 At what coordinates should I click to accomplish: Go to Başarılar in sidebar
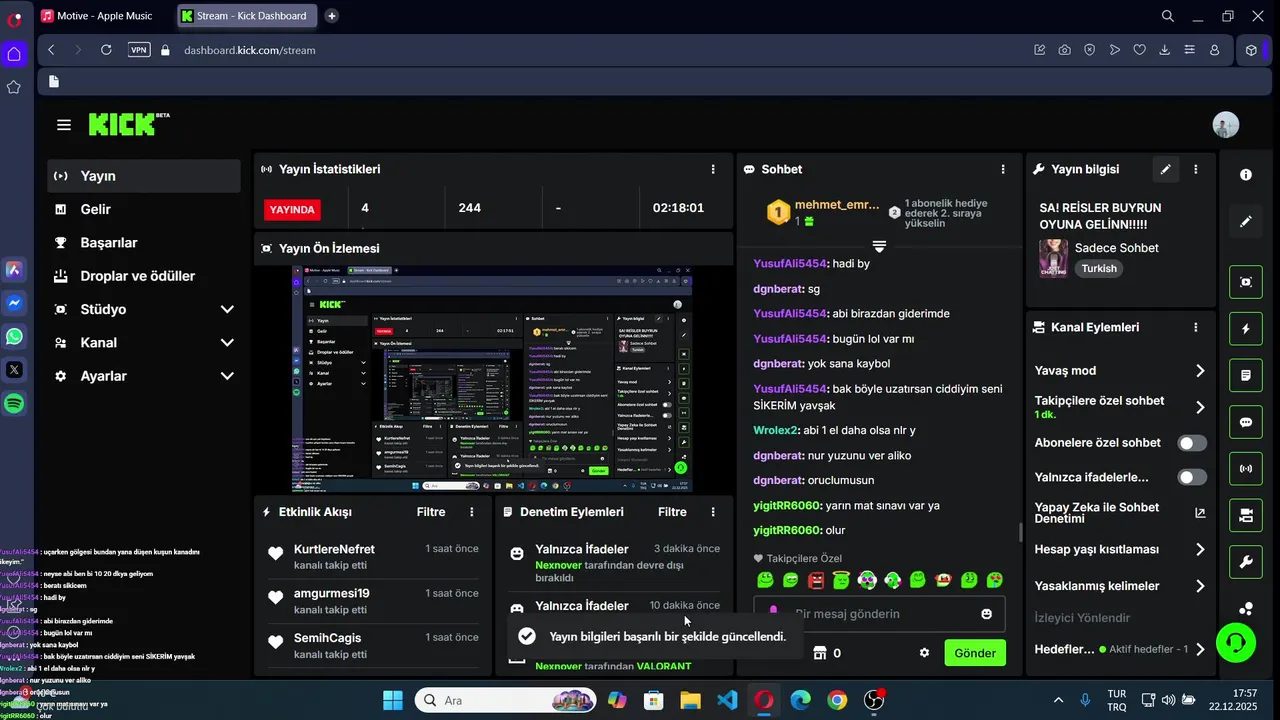point(144,243)
